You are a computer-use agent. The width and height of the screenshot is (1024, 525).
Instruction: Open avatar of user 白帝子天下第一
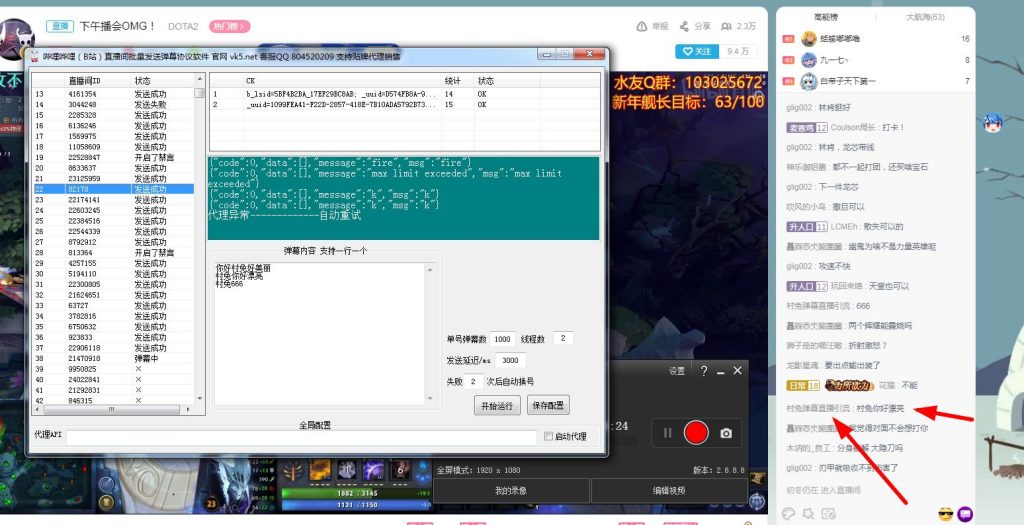coord(809,82)
